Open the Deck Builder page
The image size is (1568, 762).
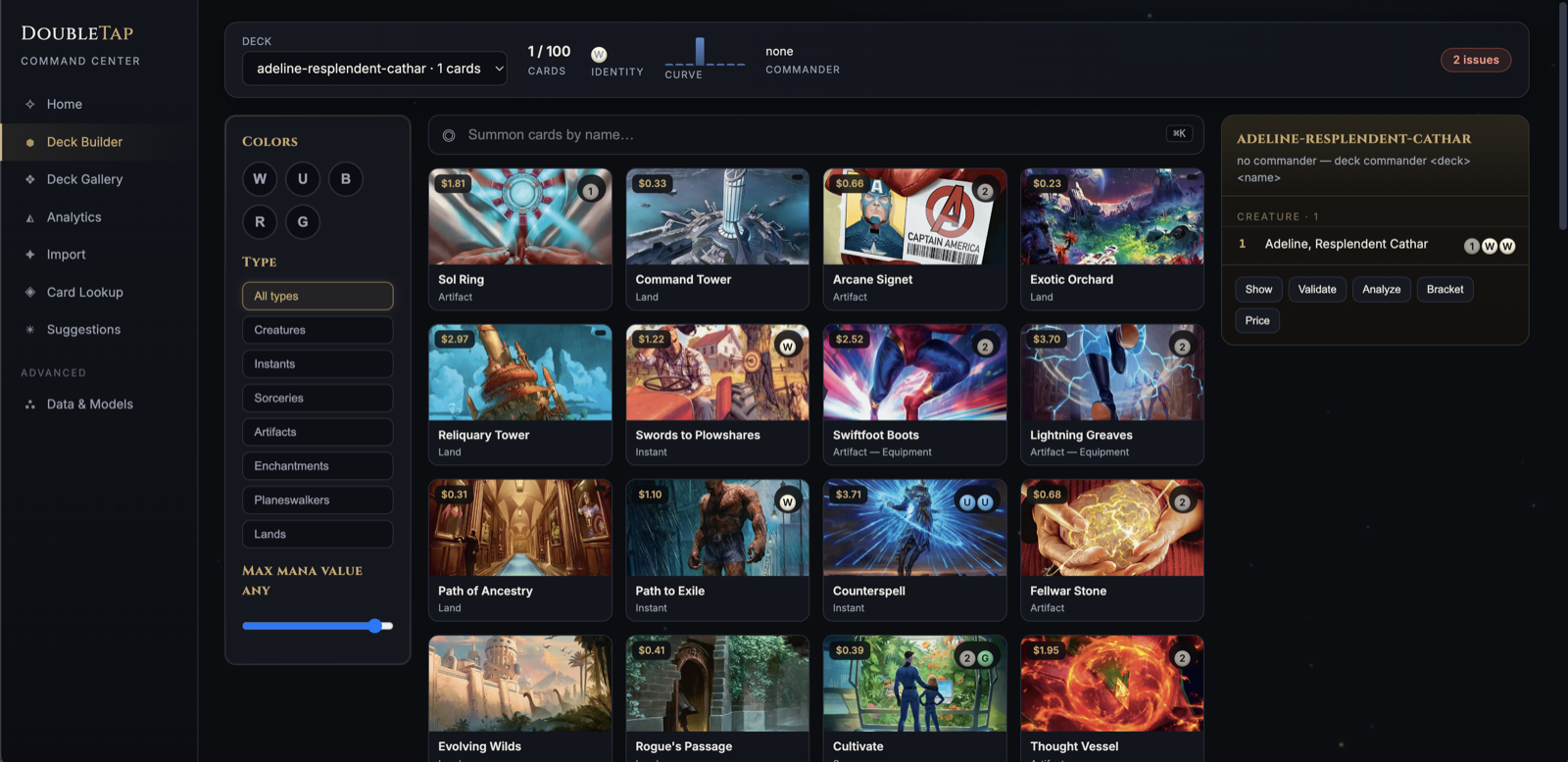pos(98,142)
